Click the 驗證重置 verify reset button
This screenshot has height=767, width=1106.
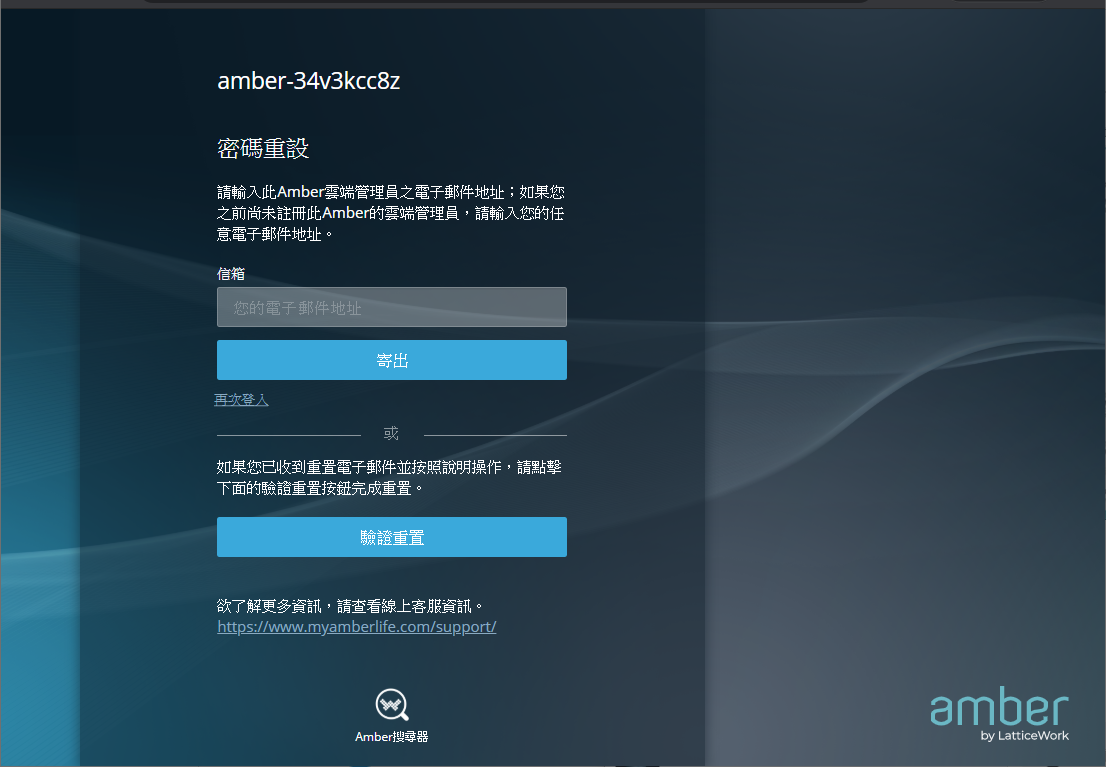pyautogui.click(x=391, y=537)
